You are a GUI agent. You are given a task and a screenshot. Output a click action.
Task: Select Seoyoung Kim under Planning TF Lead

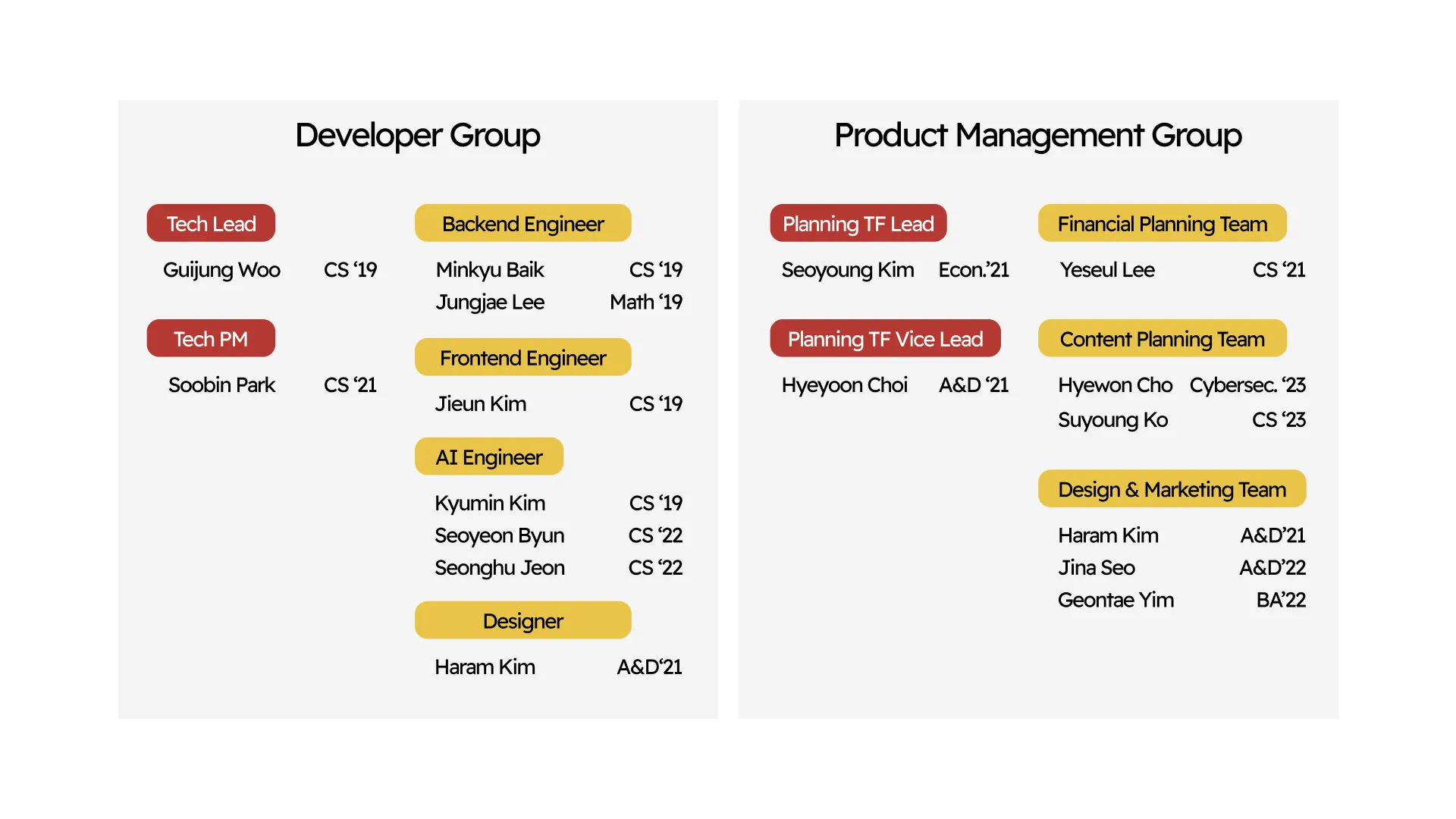pos(847,270)
